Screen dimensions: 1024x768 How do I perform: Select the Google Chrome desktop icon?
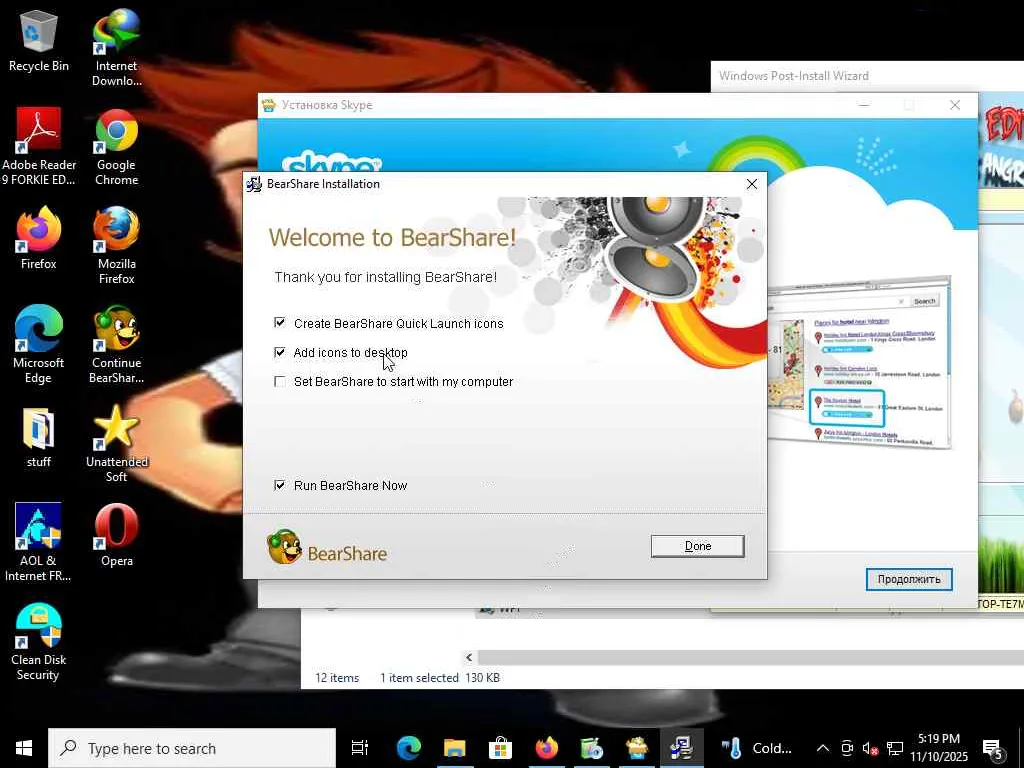click(116, 146)
